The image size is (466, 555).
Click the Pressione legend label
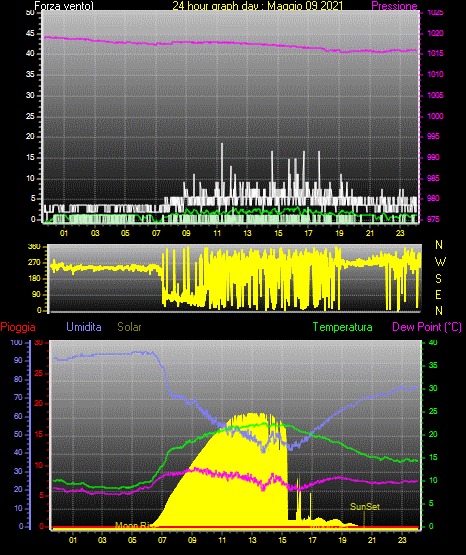coord(394,6)
